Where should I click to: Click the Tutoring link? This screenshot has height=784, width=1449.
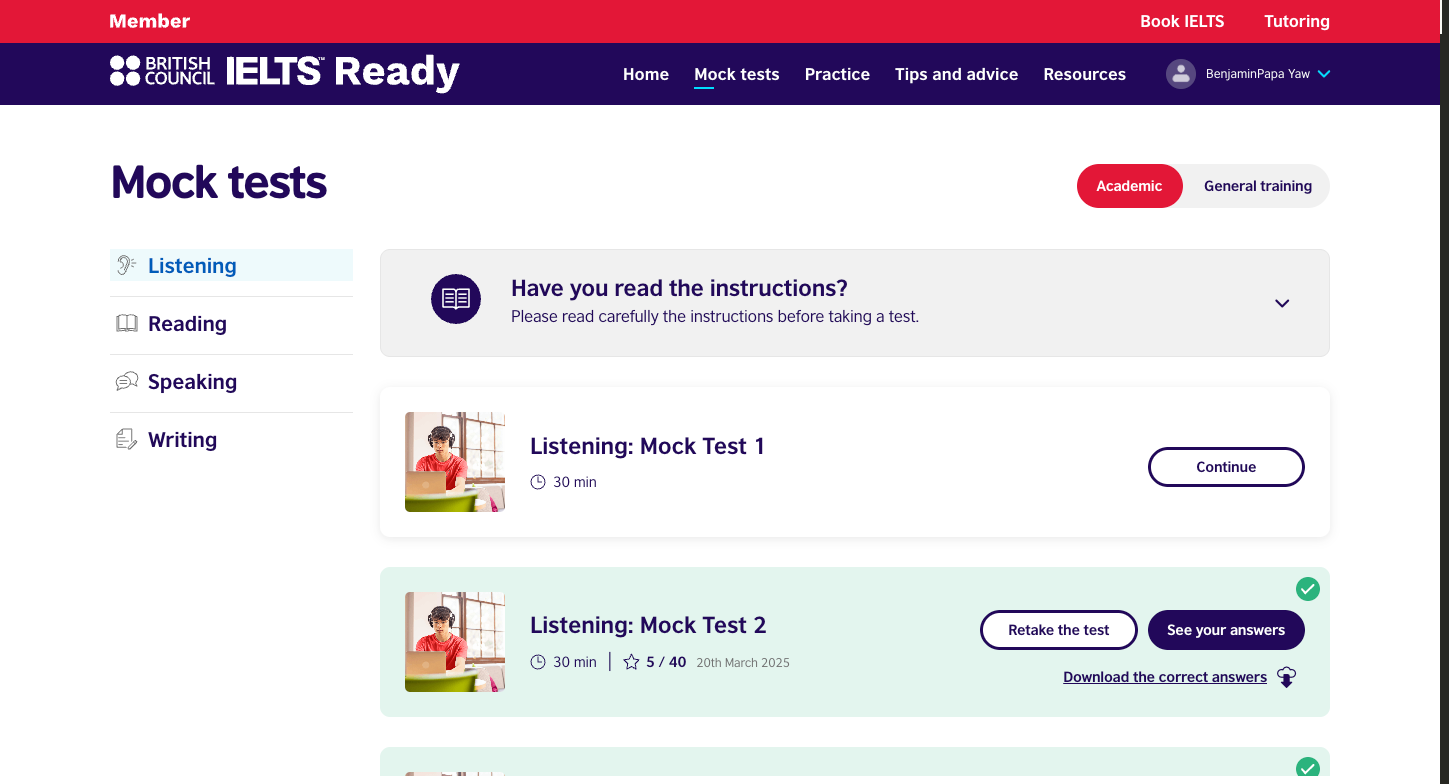click(x=1297, y=21)
